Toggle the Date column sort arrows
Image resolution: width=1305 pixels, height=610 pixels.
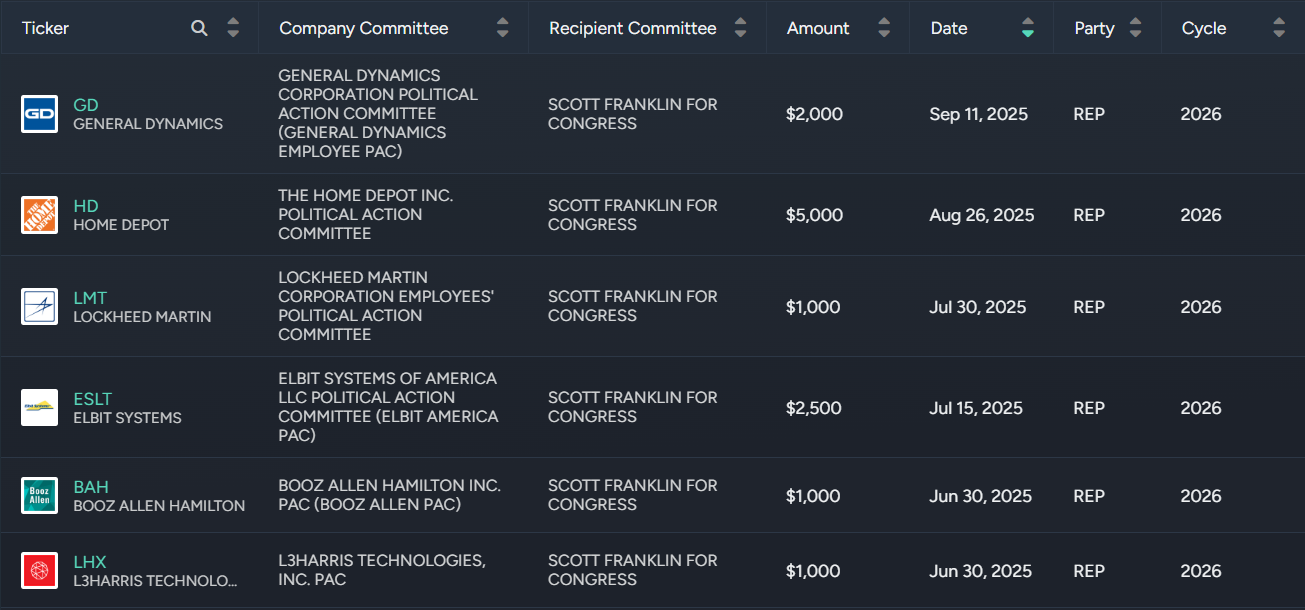pos(1028,28)
